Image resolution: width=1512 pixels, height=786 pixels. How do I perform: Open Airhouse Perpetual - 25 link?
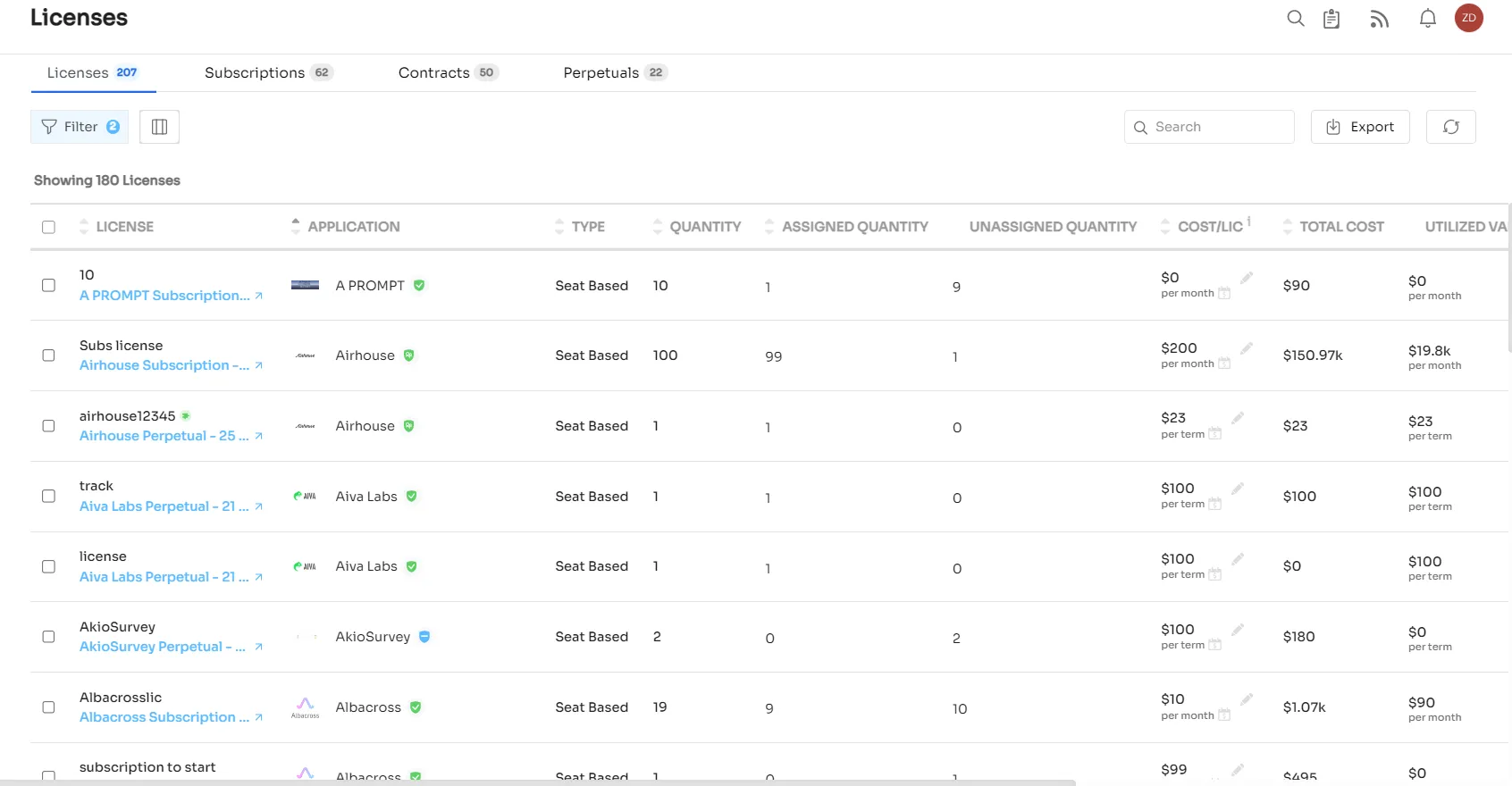pyautogui.click(x=164, y=436)
